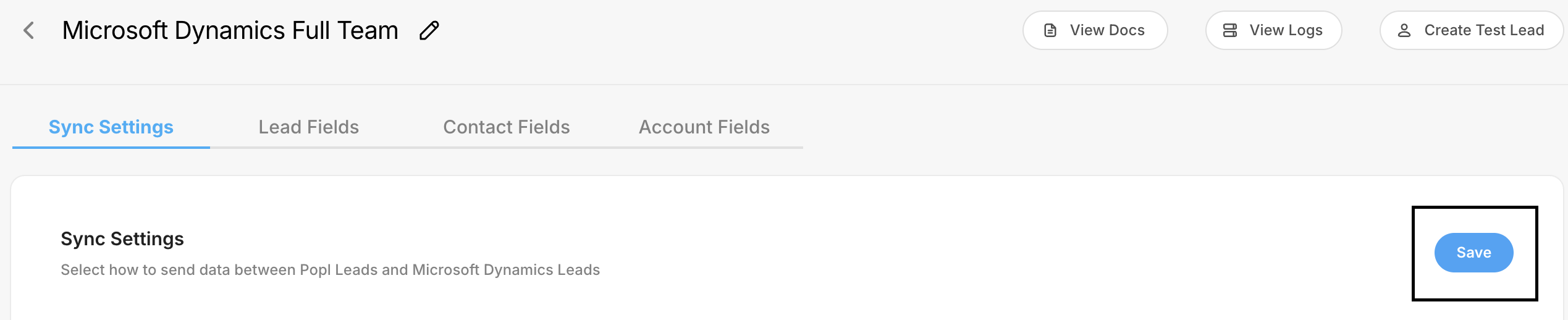1568x320 pixels.
Task: Click the pencil icon to rename integration
Action: point(429,30)
